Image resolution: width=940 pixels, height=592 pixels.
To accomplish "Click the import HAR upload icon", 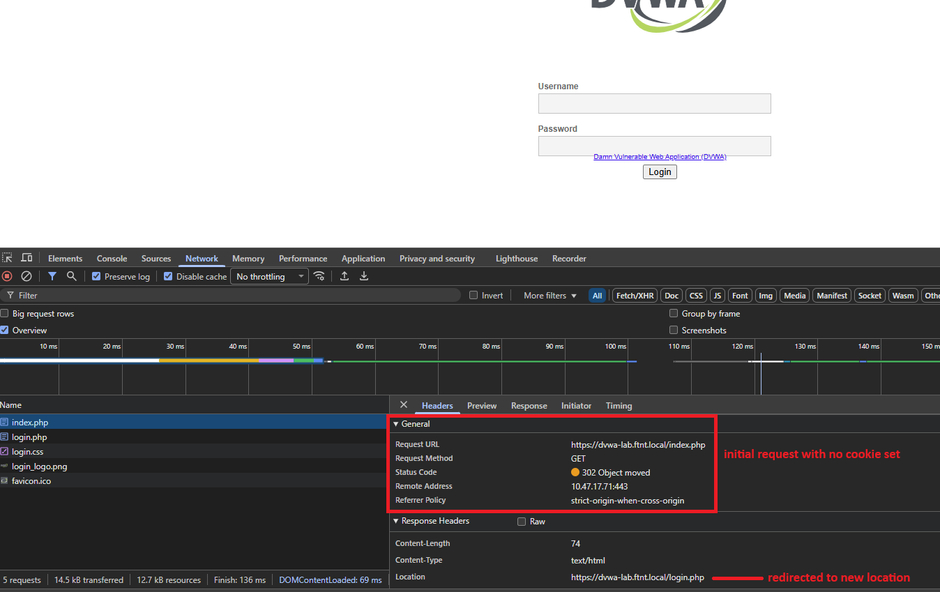I will pyautogui.click(x=345, y=277).
